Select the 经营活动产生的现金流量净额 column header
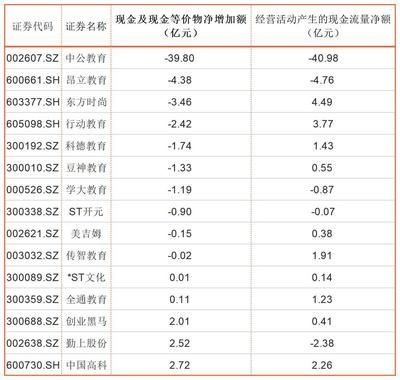The width and height of the screenshot is (400, 380). point(323,26)
